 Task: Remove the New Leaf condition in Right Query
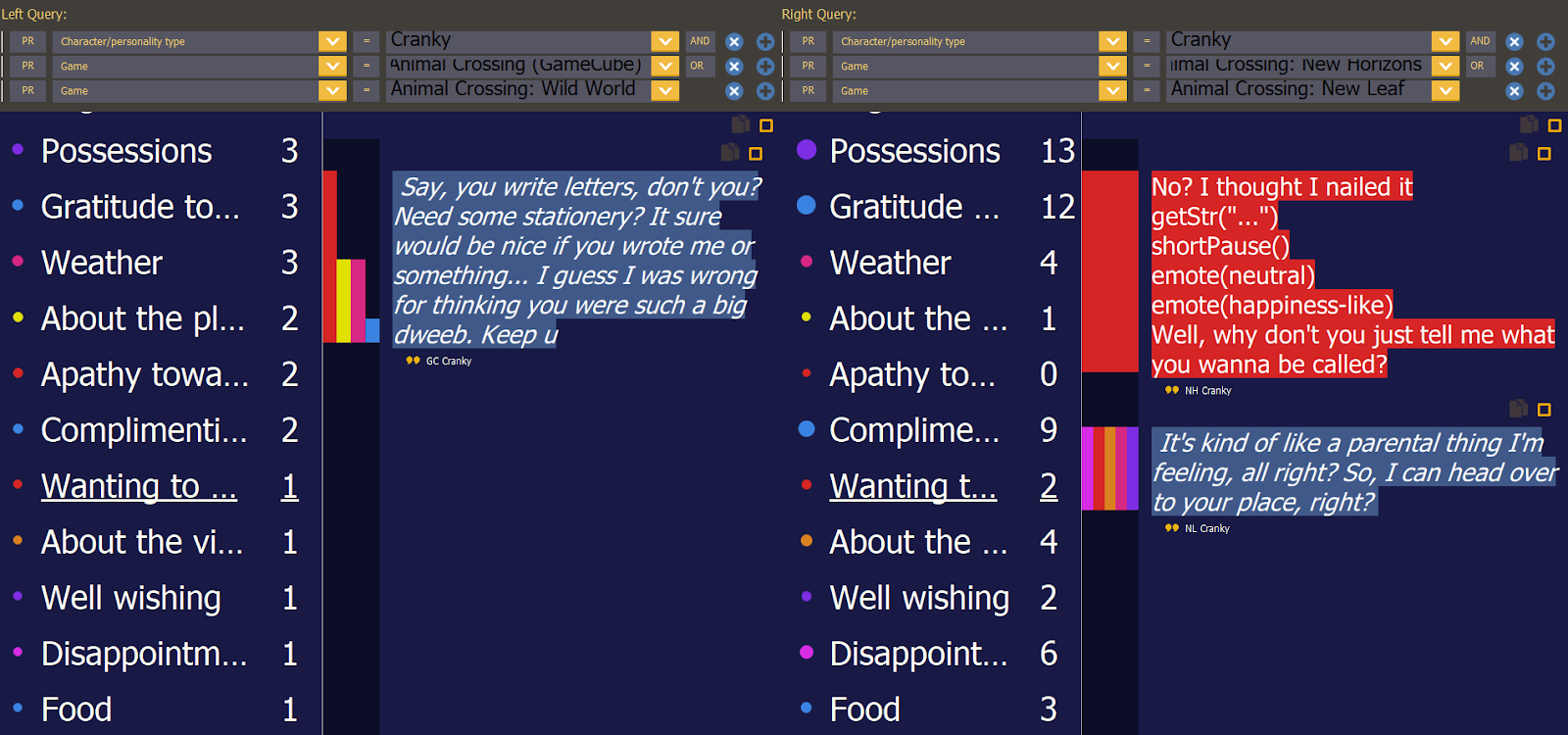1514,91
